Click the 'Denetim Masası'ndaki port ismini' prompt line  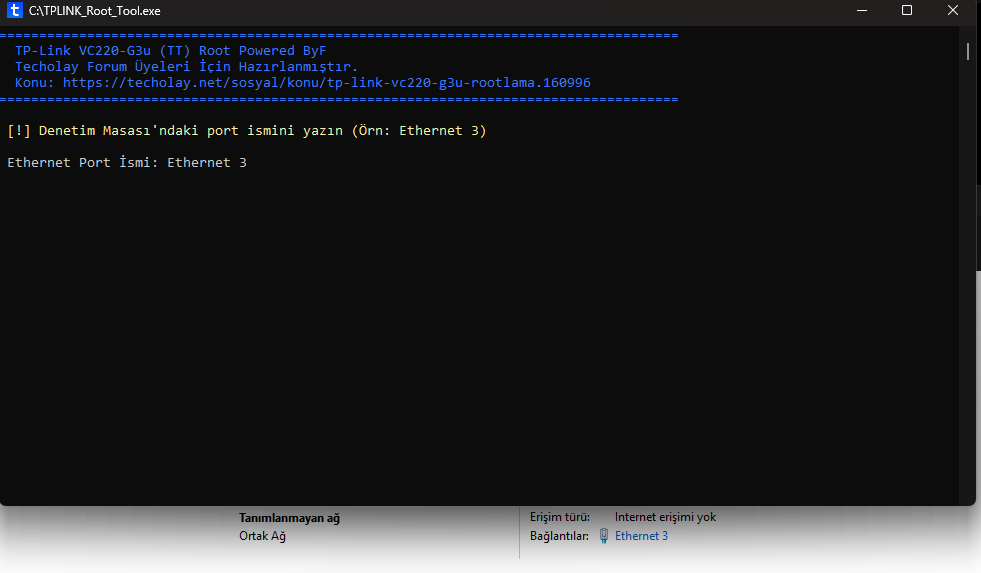pyautogui.click(x=247, y=131)
